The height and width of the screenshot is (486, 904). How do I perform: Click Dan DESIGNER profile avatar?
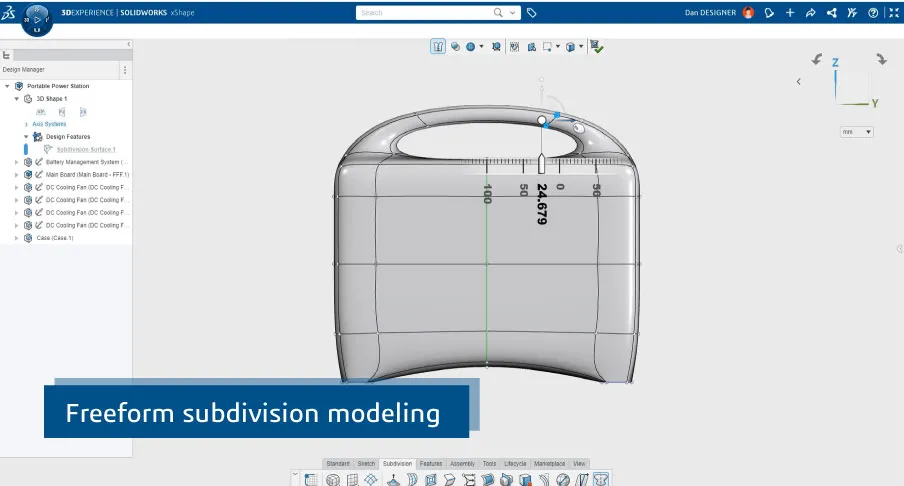pos(748,13)
